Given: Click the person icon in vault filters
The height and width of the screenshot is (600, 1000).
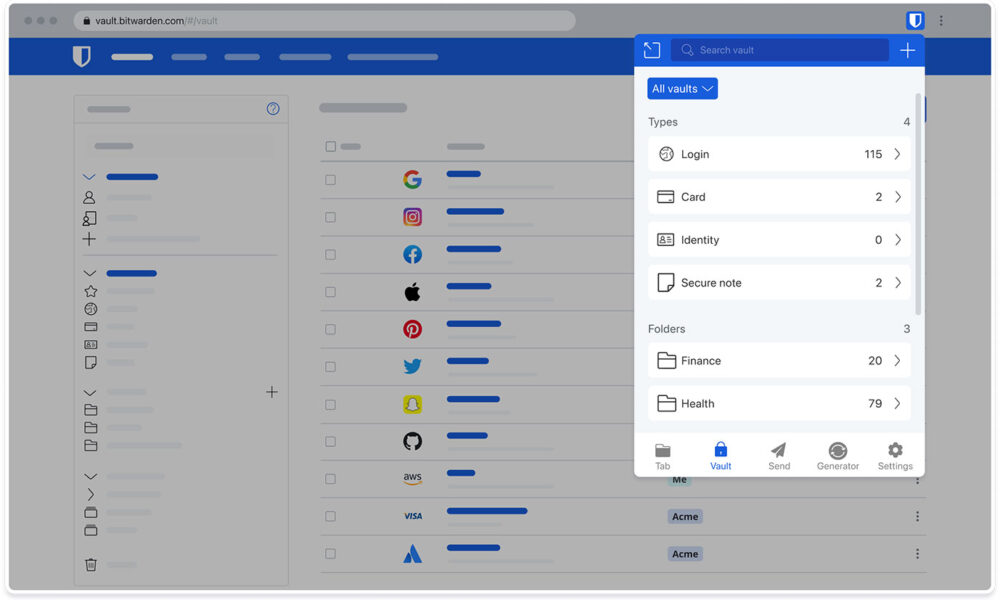Looking at the screenshot, I should 89,198.
